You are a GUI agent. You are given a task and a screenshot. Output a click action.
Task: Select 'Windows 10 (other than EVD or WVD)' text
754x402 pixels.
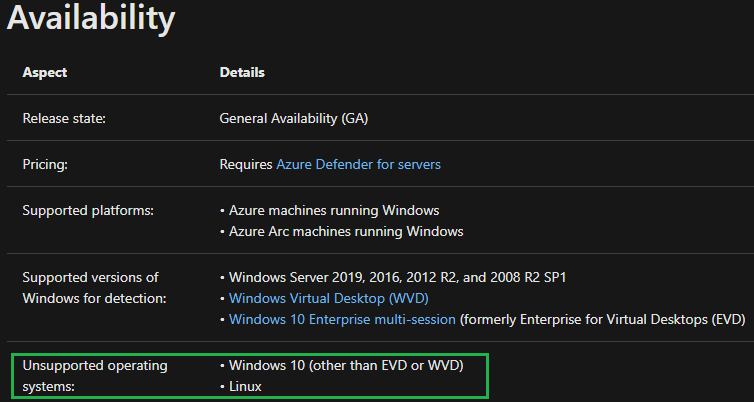[x=346, y=365]
